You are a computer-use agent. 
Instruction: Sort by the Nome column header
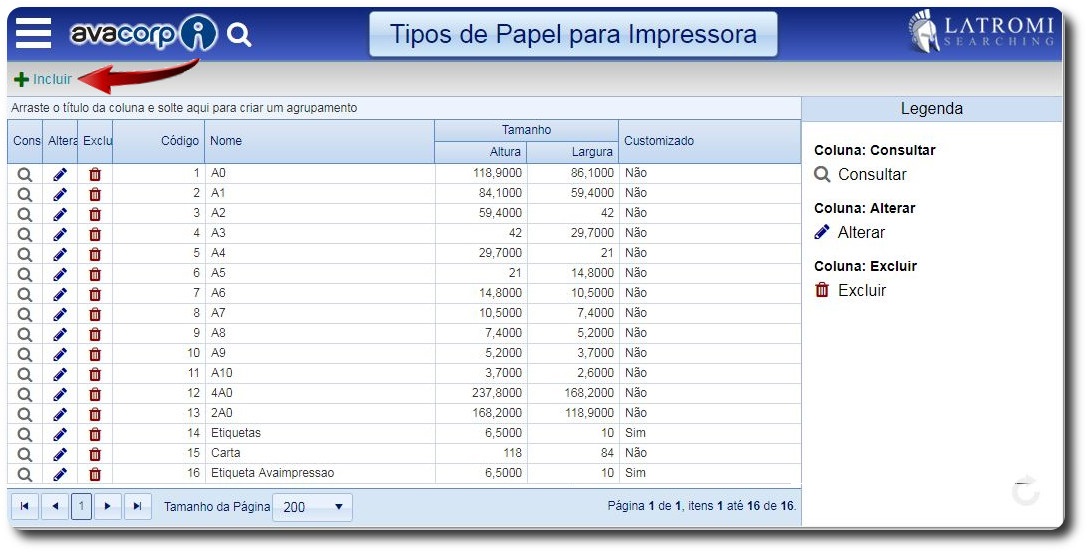[320, 141]
